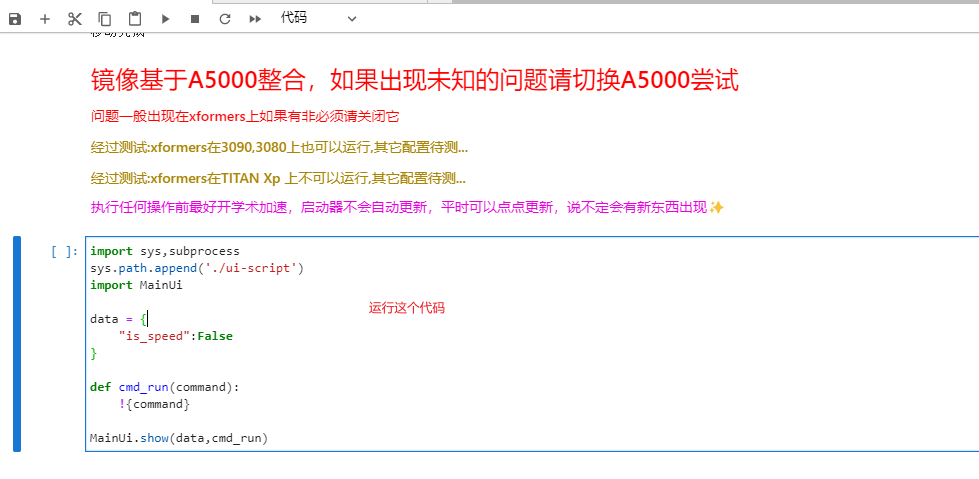The height and width of the screenshot is (479, 979).
Task: Click the xformers TITAN Xp test note
Action: pyautogui.click(x=278, y=179)
